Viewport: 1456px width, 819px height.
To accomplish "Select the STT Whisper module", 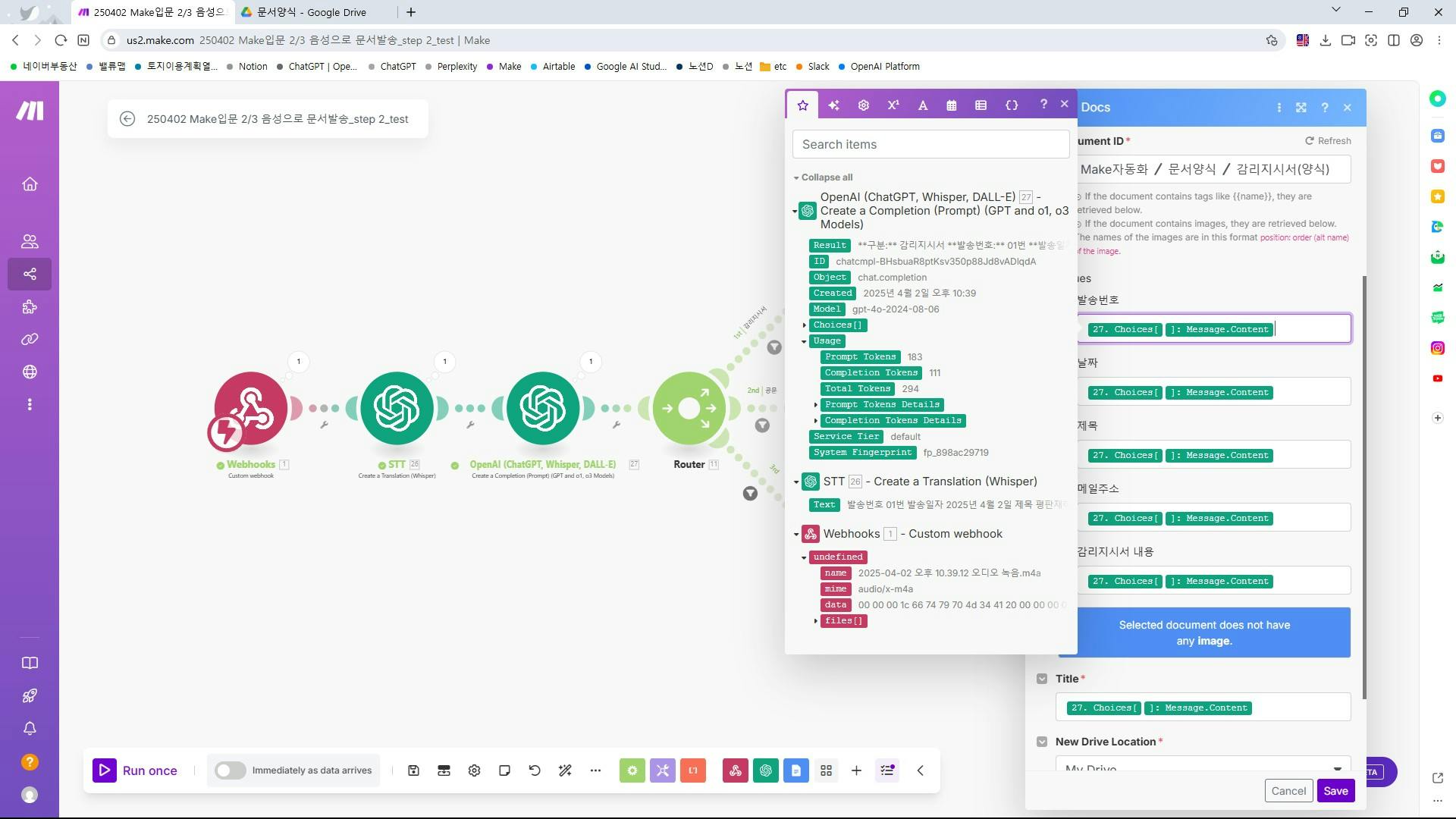I will click(x=397, y=409).
